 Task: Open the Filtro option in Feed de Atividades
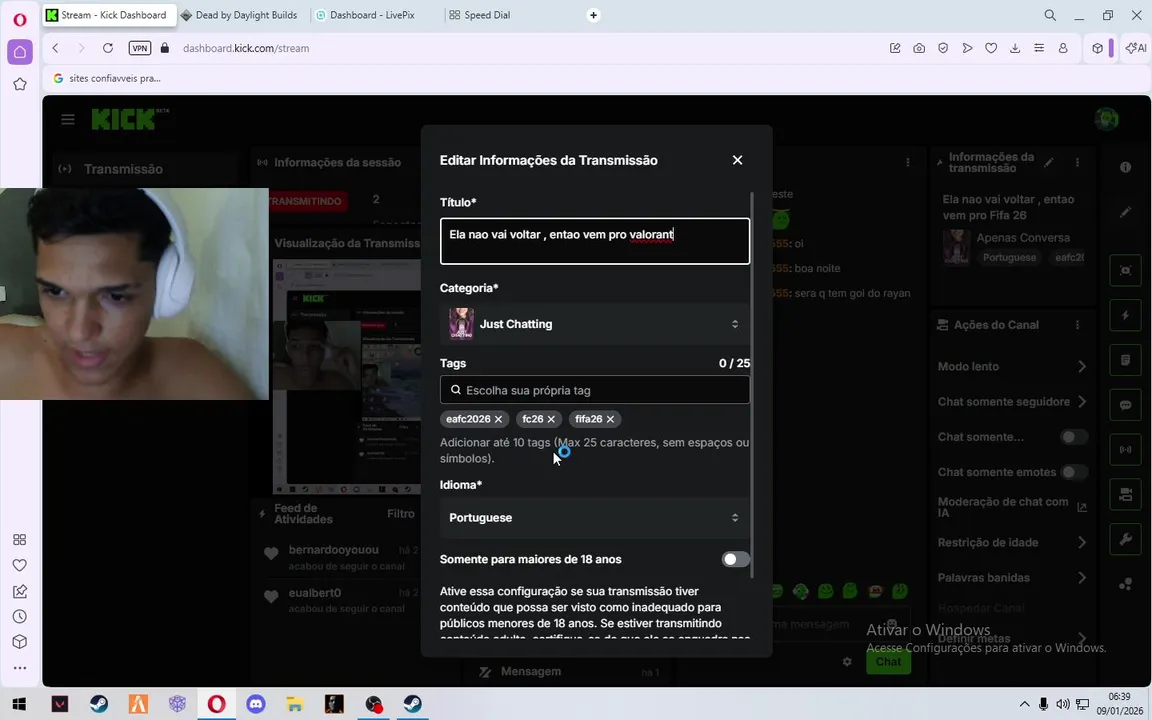coord(400,514)
